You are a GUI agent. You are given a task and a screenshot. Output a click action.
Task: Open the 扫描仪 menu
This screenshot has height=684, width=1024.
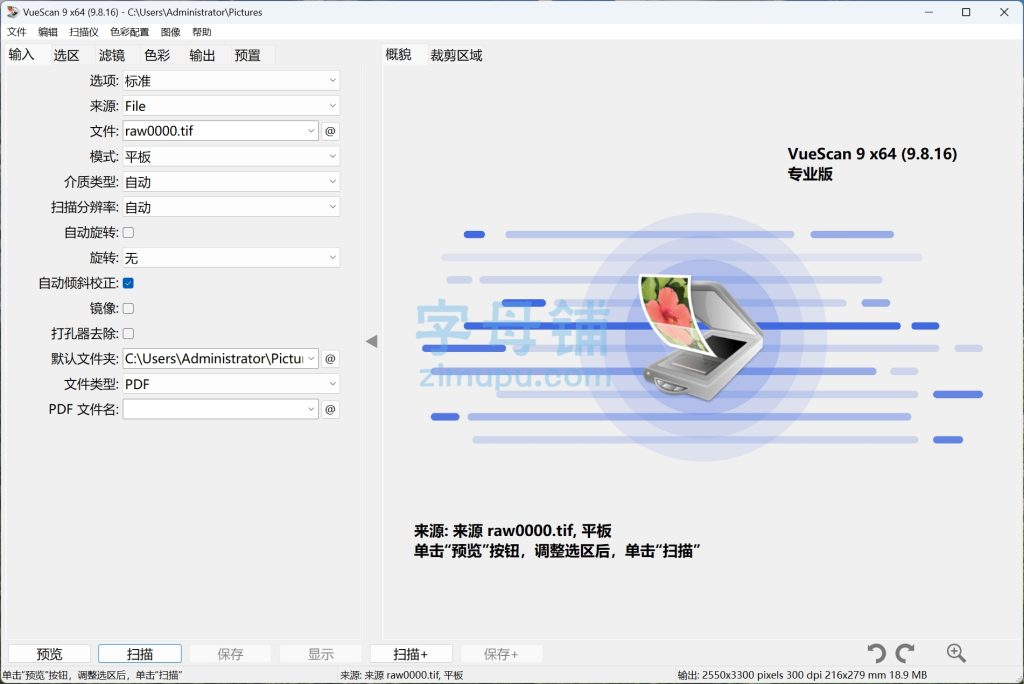(x=84, y=32)
